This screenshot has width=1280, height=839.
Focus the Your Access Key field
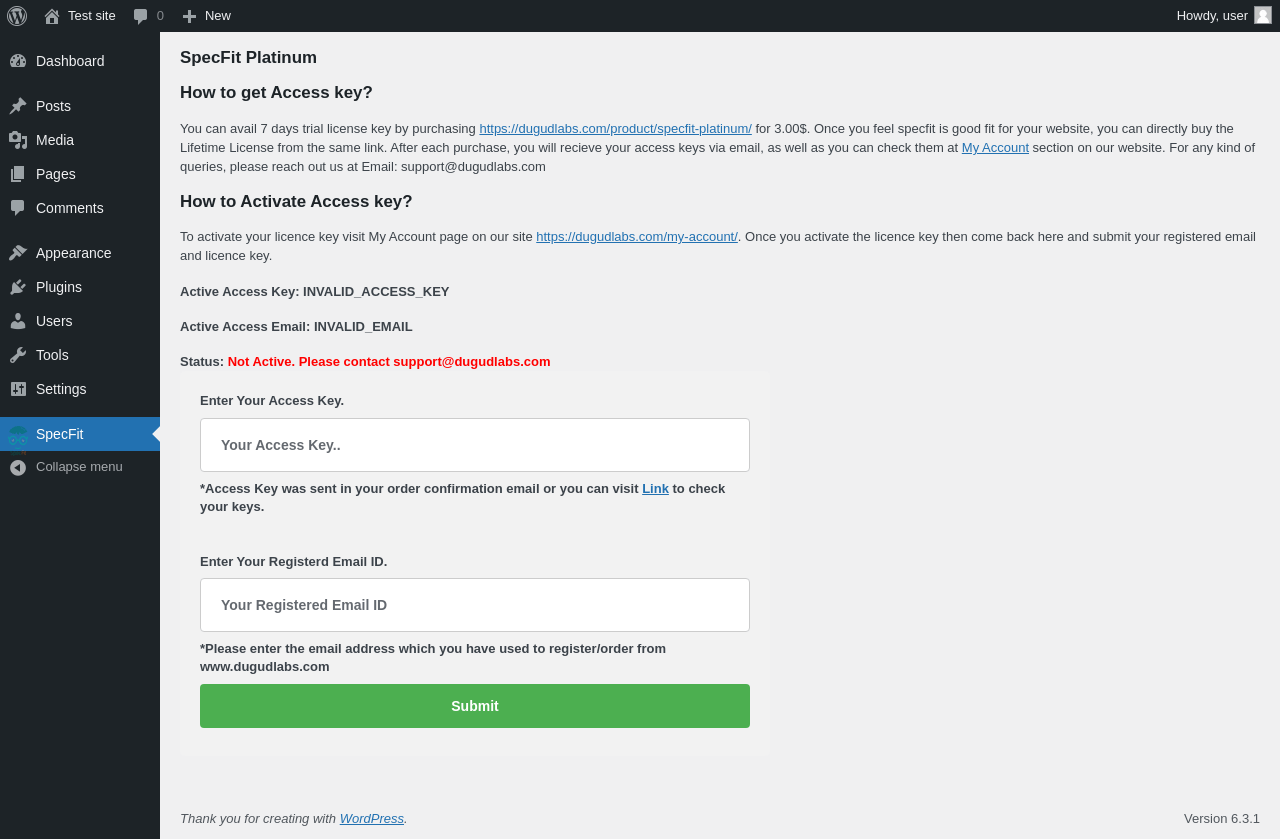pyautogui.click(x=475, y=445)
